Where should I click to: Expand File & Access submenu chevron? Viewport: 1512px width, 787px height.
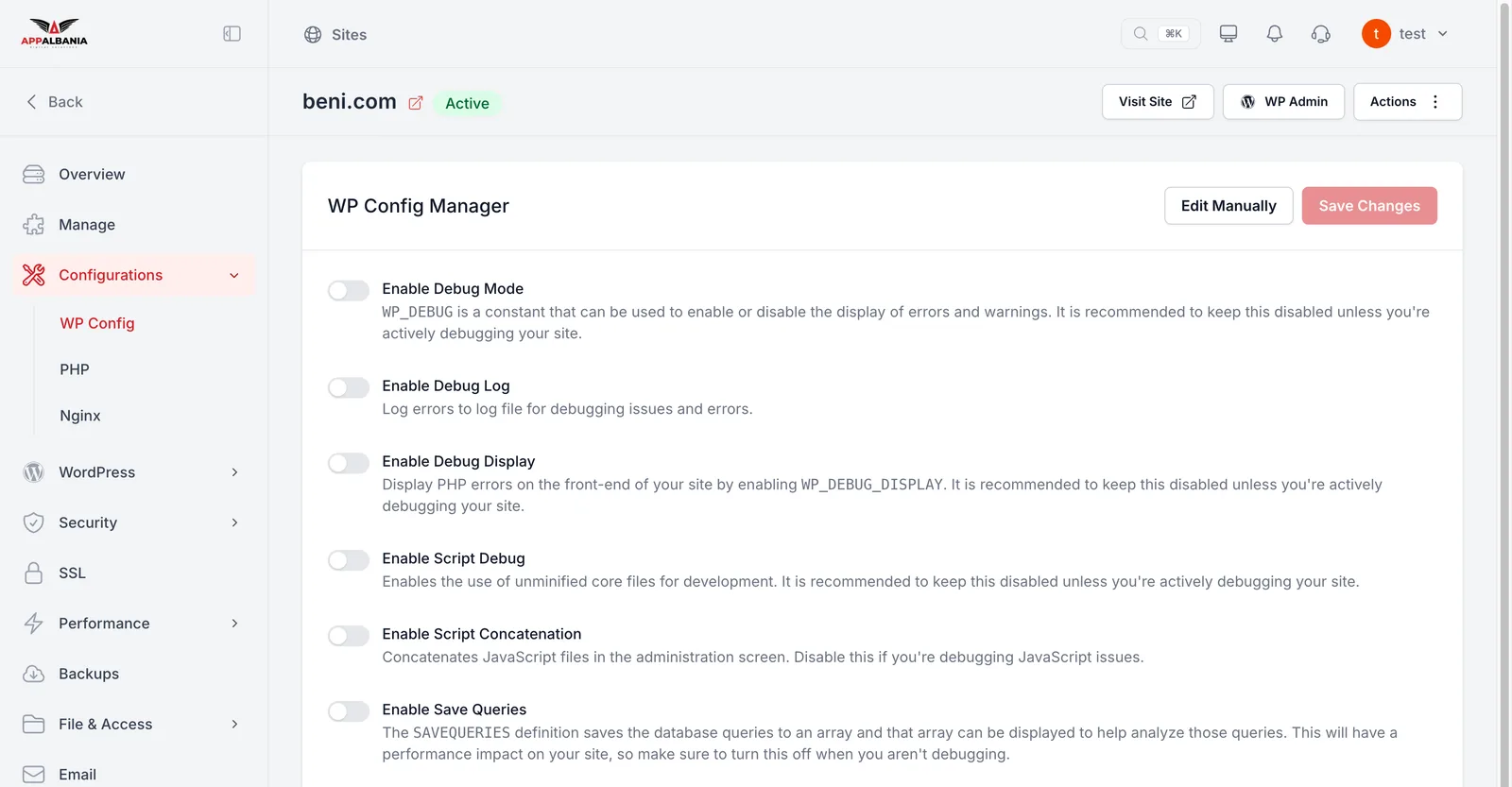tap(234, 725)
